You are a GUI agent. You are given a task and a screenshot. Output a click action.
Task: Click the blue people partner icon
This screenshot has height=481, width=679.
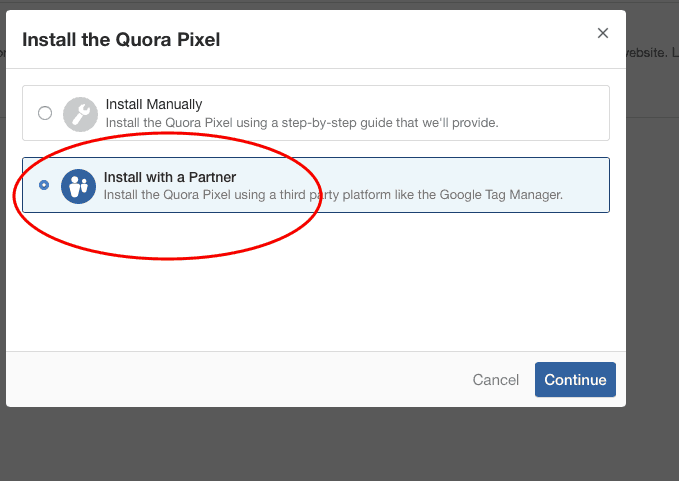78,186
